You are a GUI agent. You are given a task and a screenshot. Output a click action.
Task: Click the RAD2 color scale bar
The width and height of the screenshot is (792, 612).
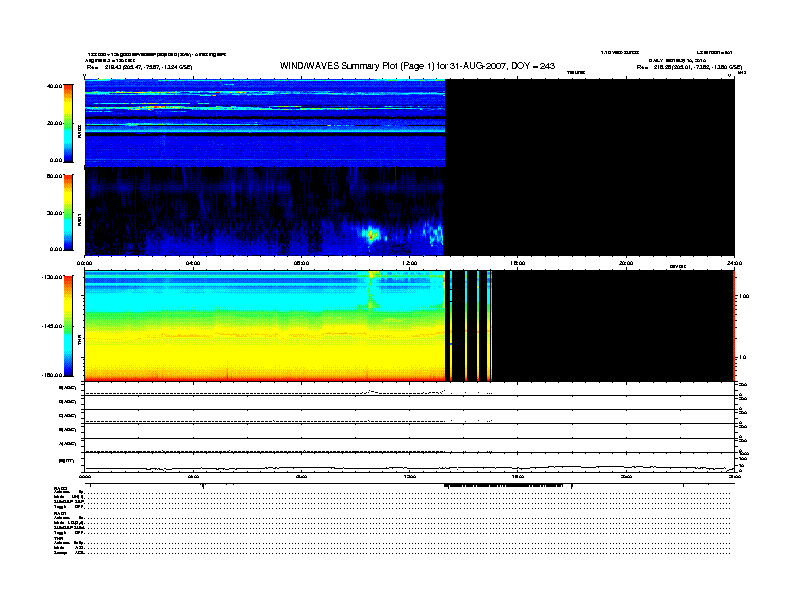[x=68, y=124]
